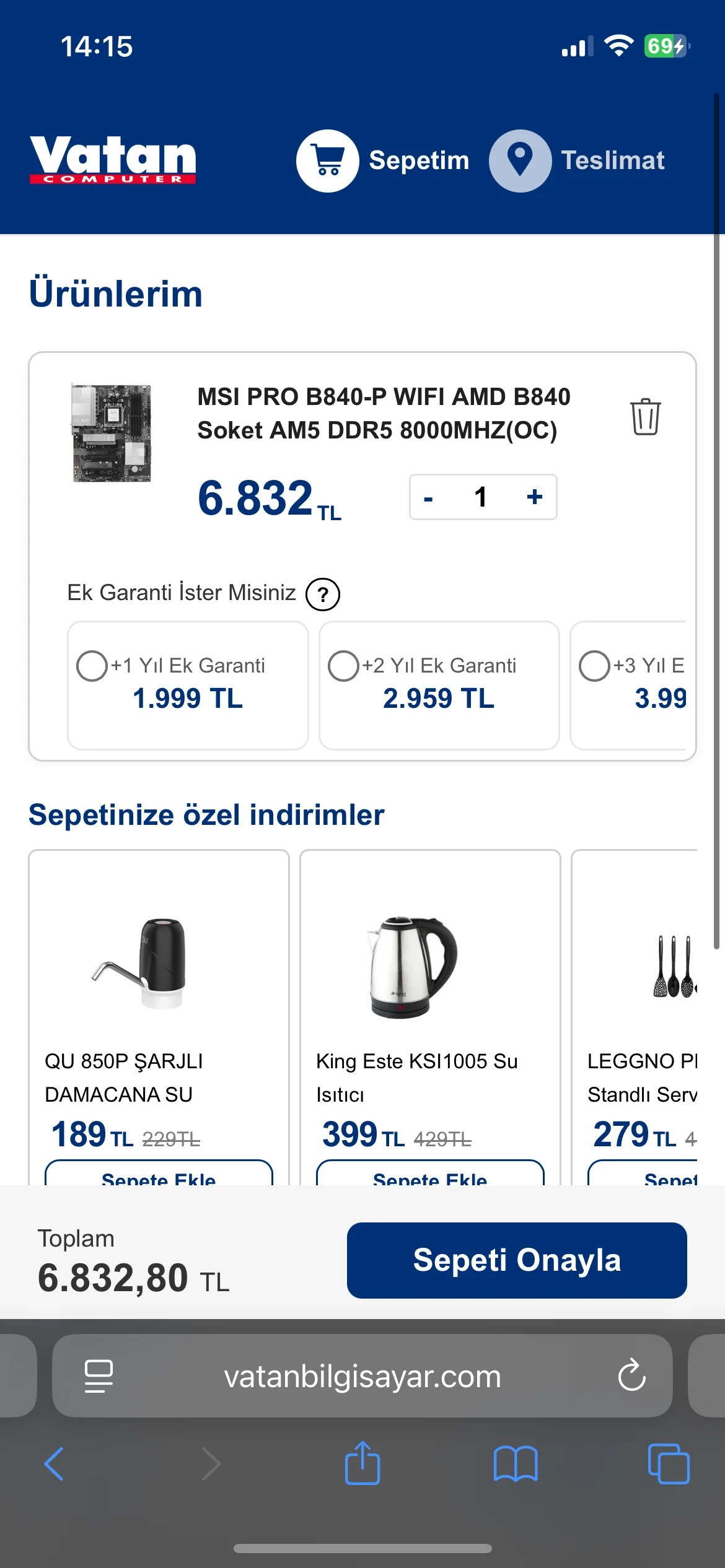Reload the page in address bar

point(631,1375)
